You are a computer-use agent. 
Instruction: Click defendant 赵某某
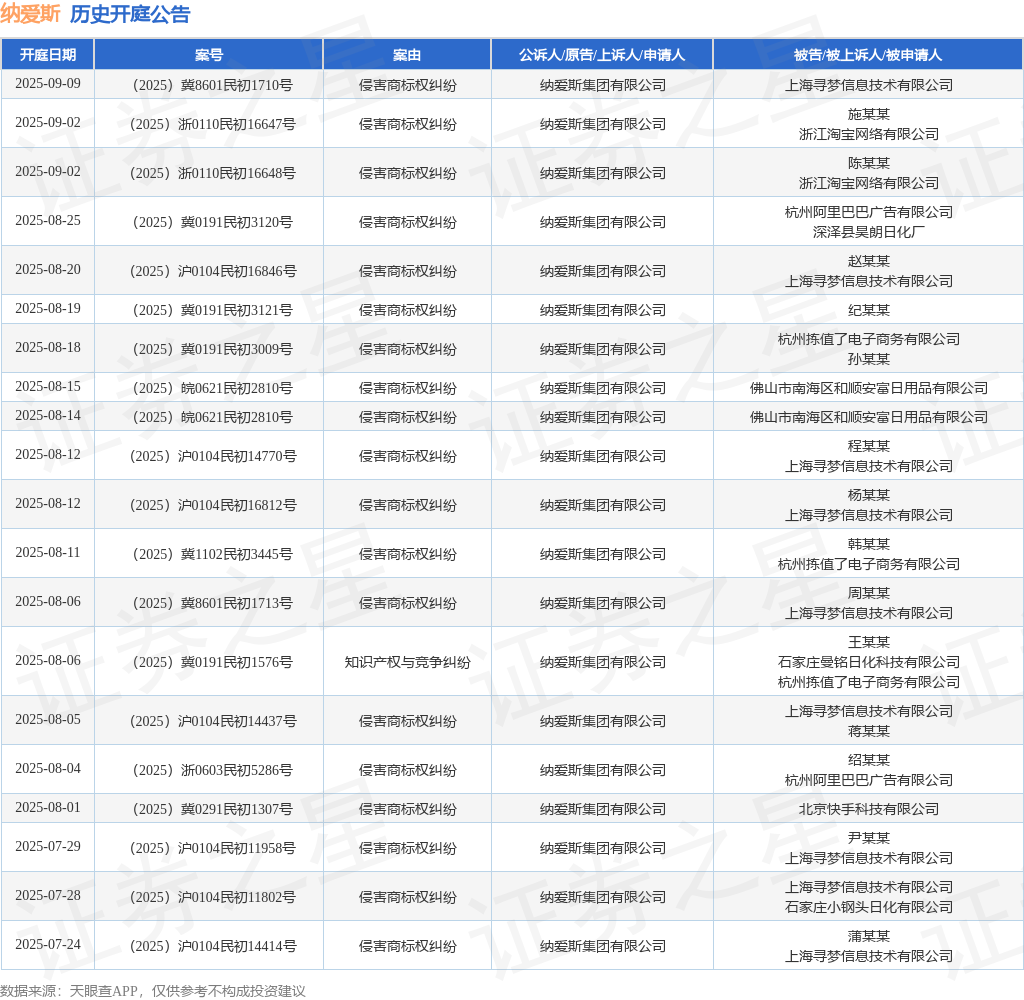869,261
